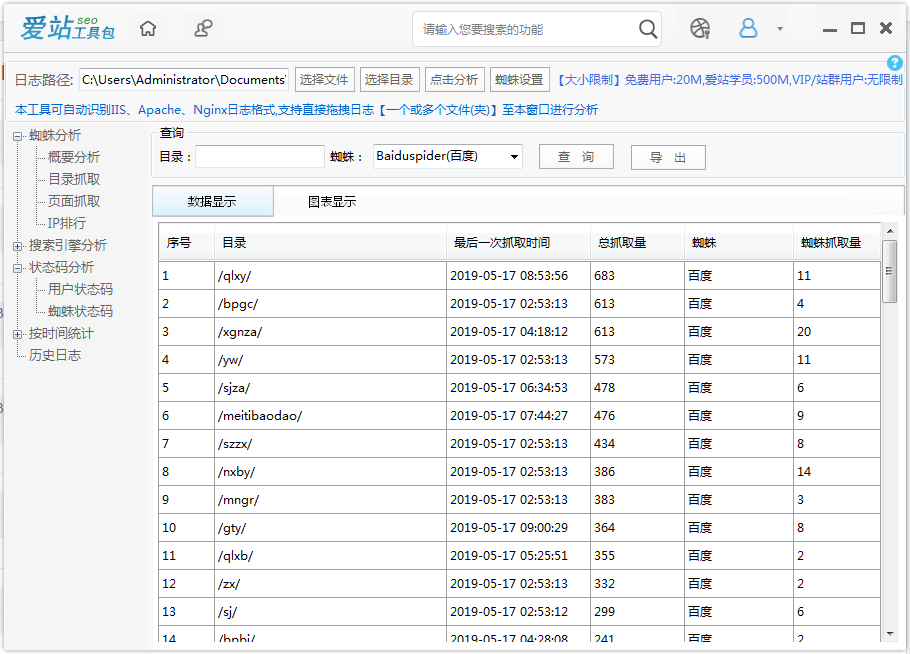Image resolution: width=910 pixels, height=654 pixels.
Task: Select the /qlxy/ directory cell
Action: click(x=330, y=276)
